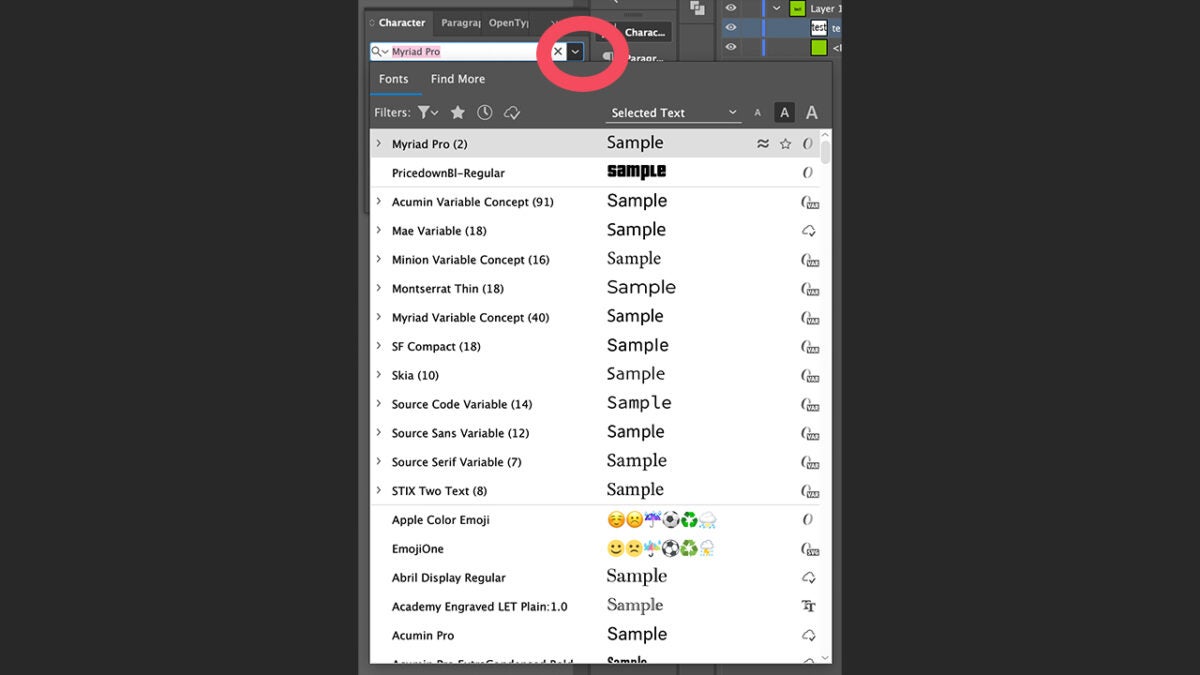1200x675 pixels.
Task: Choose the PricedownBl-Regular font
Action: click(448, 173)
